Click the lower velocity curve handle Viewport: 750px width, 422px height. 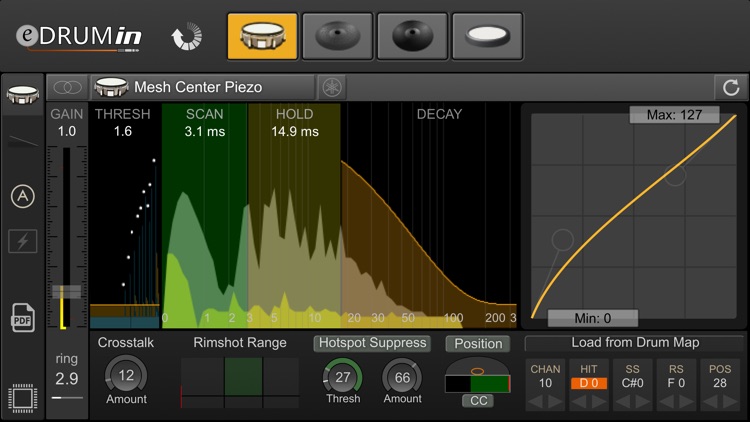point(562,240)
